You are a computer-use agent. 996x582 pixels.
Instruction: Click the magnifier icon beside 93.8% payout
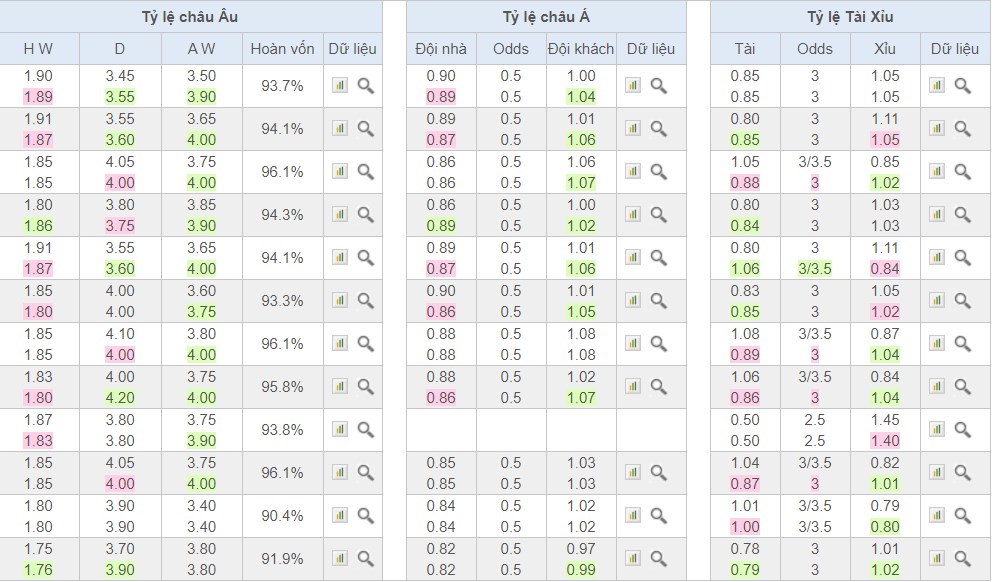click(x=365, y=430)
